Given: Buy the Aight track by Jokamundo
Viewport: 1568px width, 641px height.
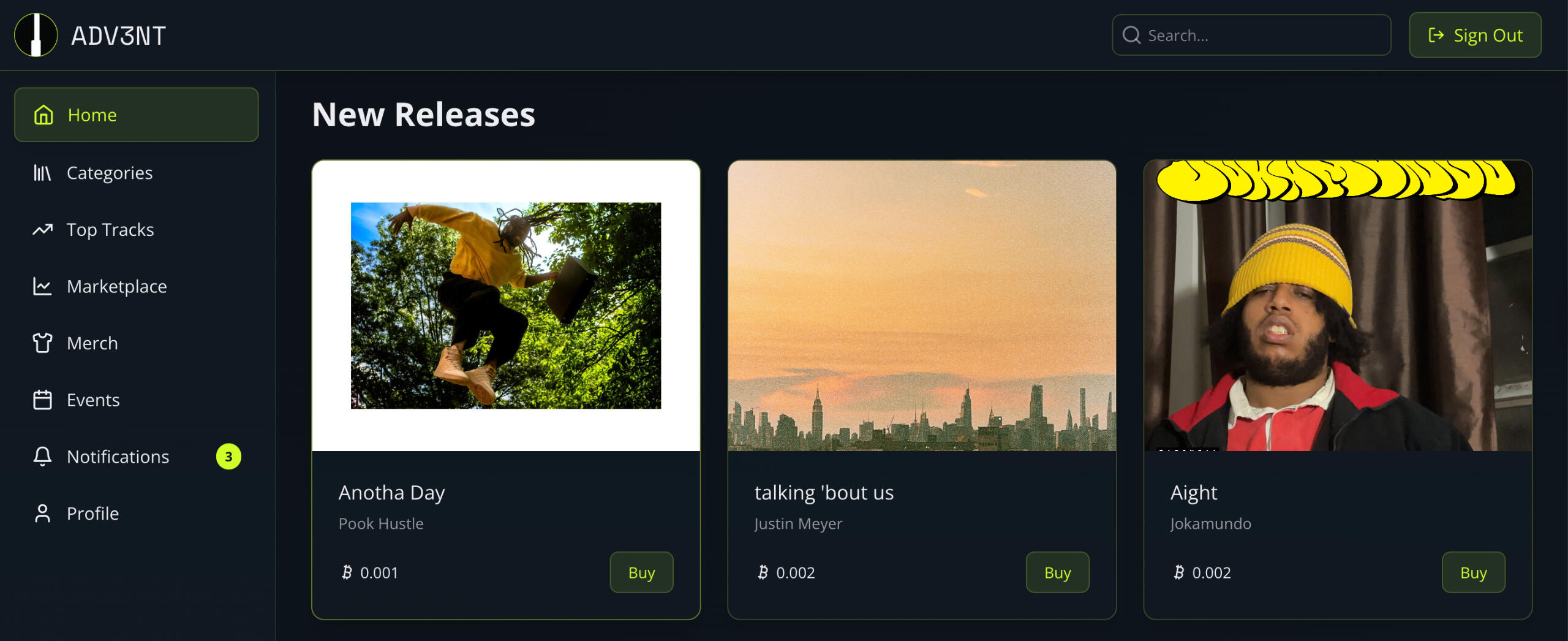Looking at the screenshot, I should [1473, 572].
